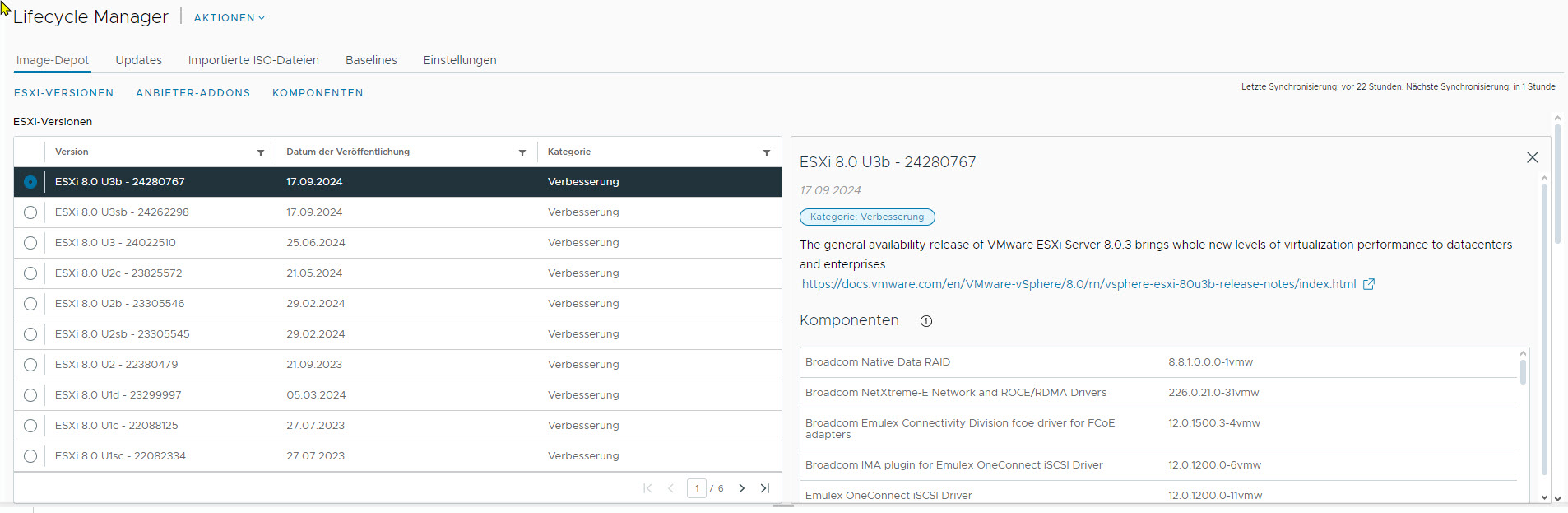This screenshot has width=1568, height=513.
Task: Go to next page of ESXi versions
Action: click(741, 488)
